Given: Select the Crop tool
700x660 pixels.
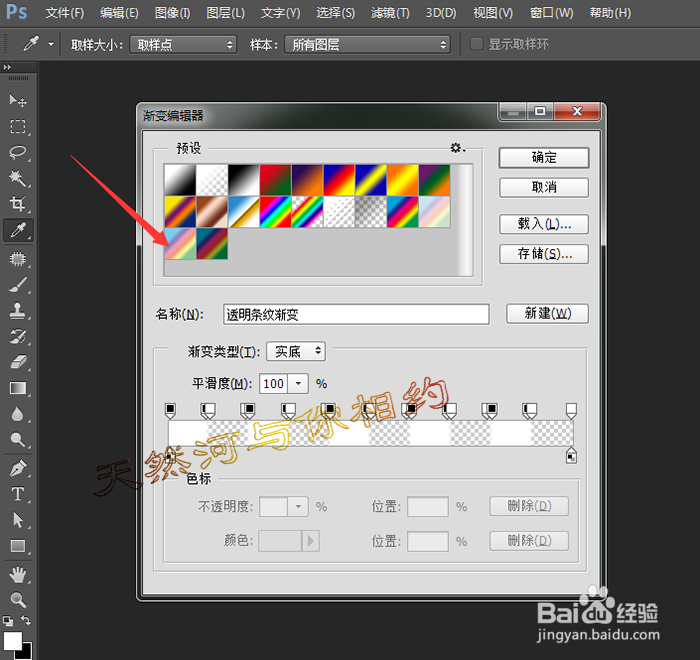Looking at the screenshot, I should tap(18, 204).
